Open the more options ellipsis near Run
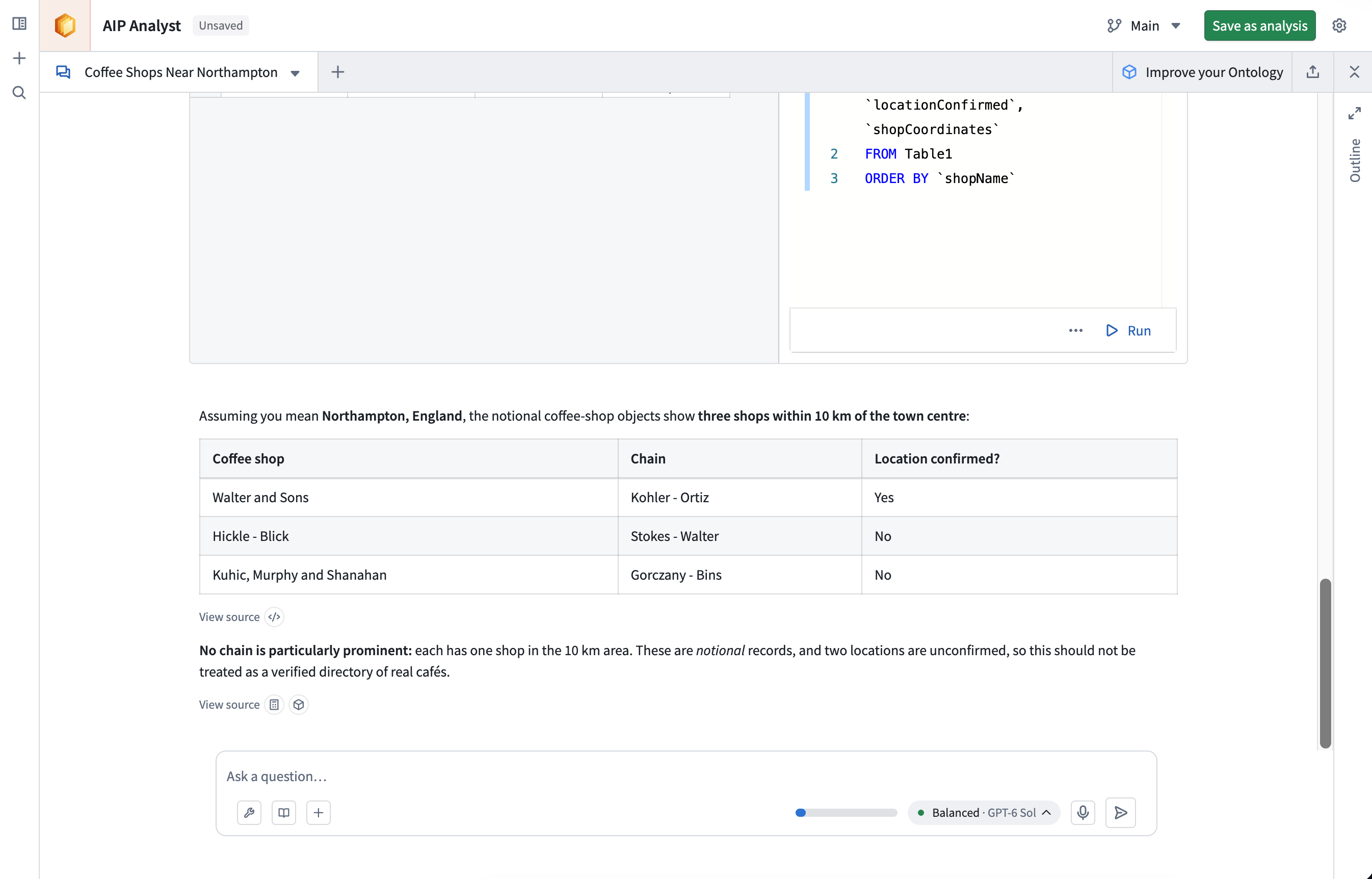1372x879 pixels. click(x=1076, y=330)
